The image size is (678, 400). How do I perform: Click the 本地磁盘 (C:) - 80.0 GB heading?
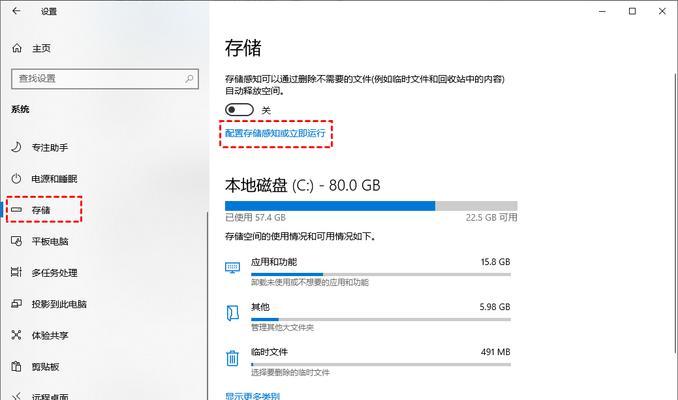tap(303, 186)
